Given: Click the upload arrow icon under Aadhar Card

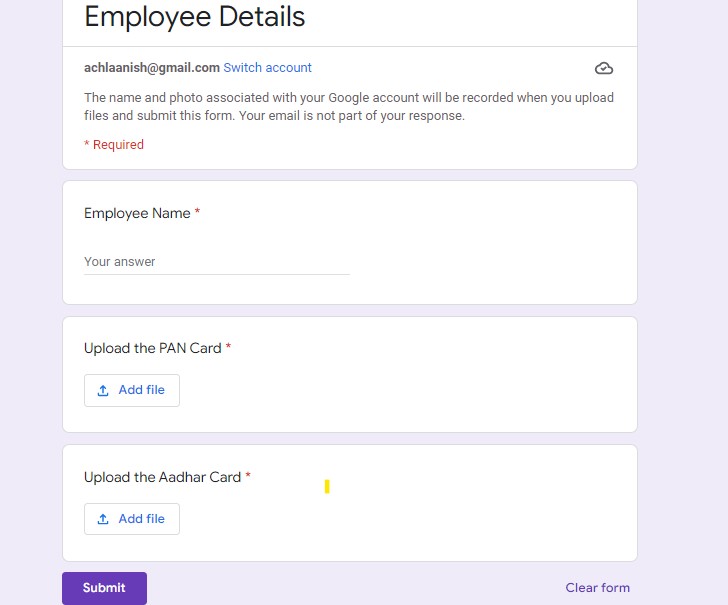Looking at the screenshot, I should coord(103,519).
